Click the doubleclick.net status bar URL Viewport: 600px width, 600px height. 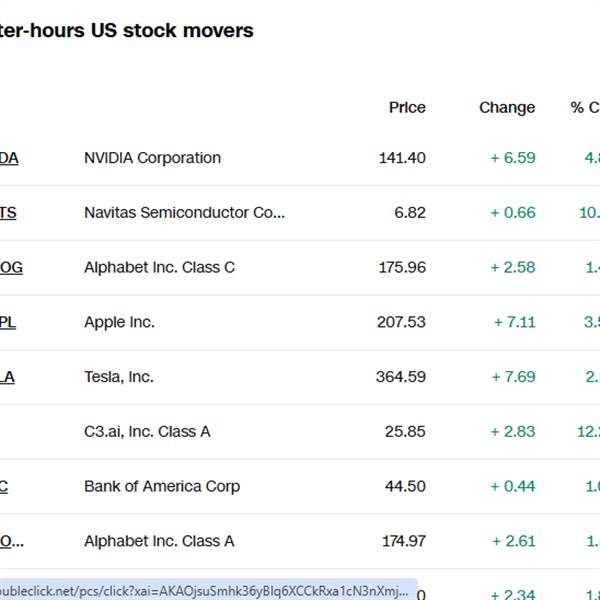(x=205, y=591)
